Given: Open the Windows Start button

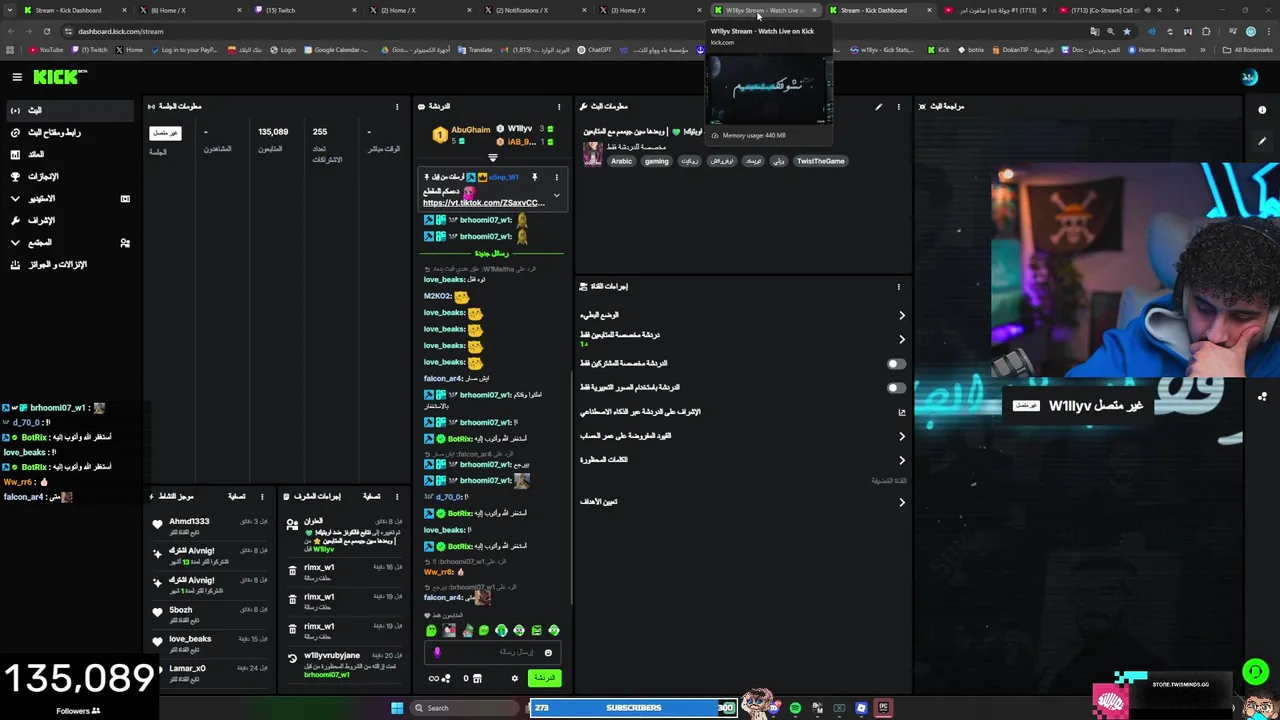Looking at the screenshot, I should 397,708.
